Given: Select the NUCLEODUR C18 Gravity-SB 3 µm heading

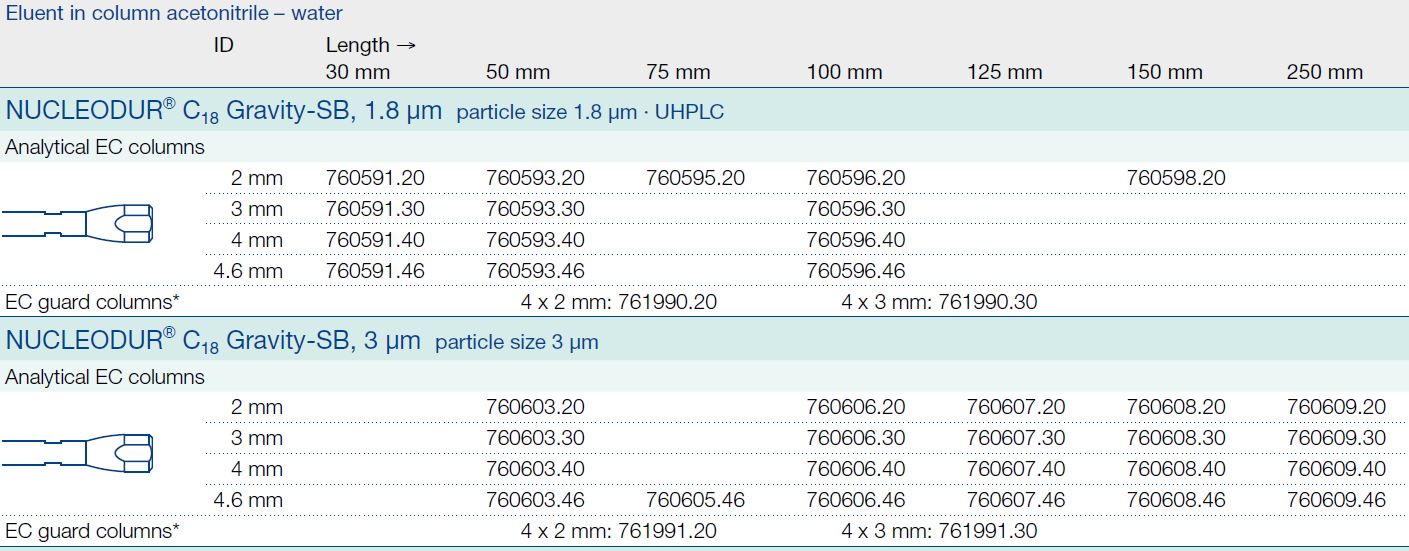Looking at the screenshot, I should coord(213,341).
